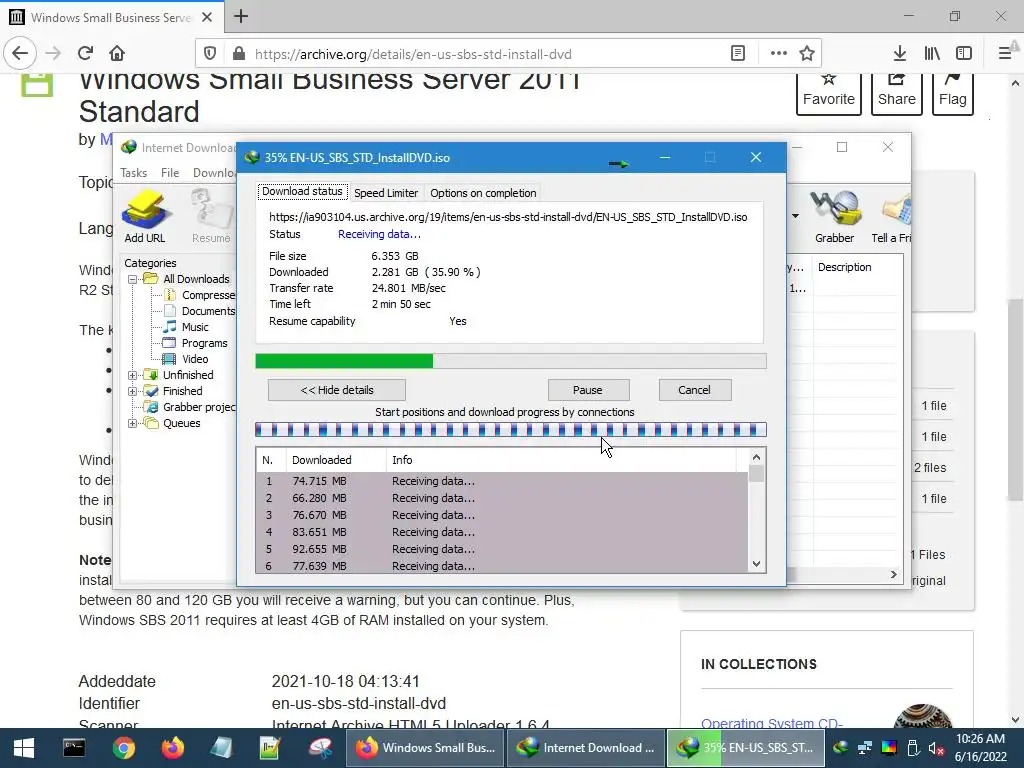1024x768 pixels.
Task: Select connection row 5 with 92.655 MB
Action: coord(502,549)
